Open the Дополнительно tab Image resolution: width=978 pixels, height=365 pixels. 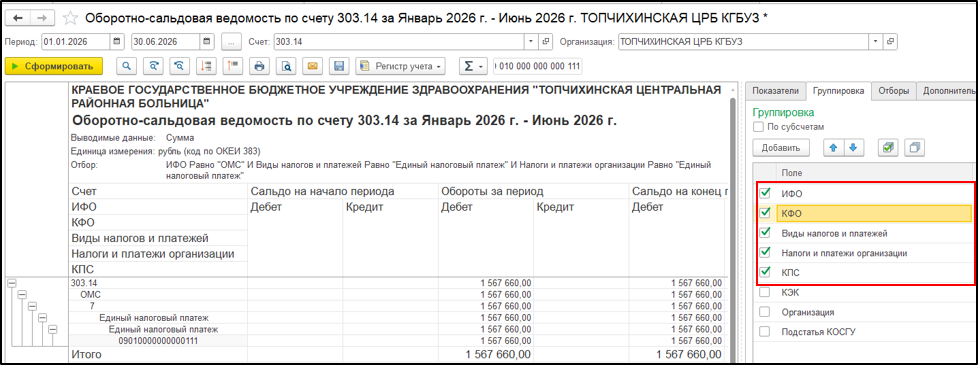(947, 91)
